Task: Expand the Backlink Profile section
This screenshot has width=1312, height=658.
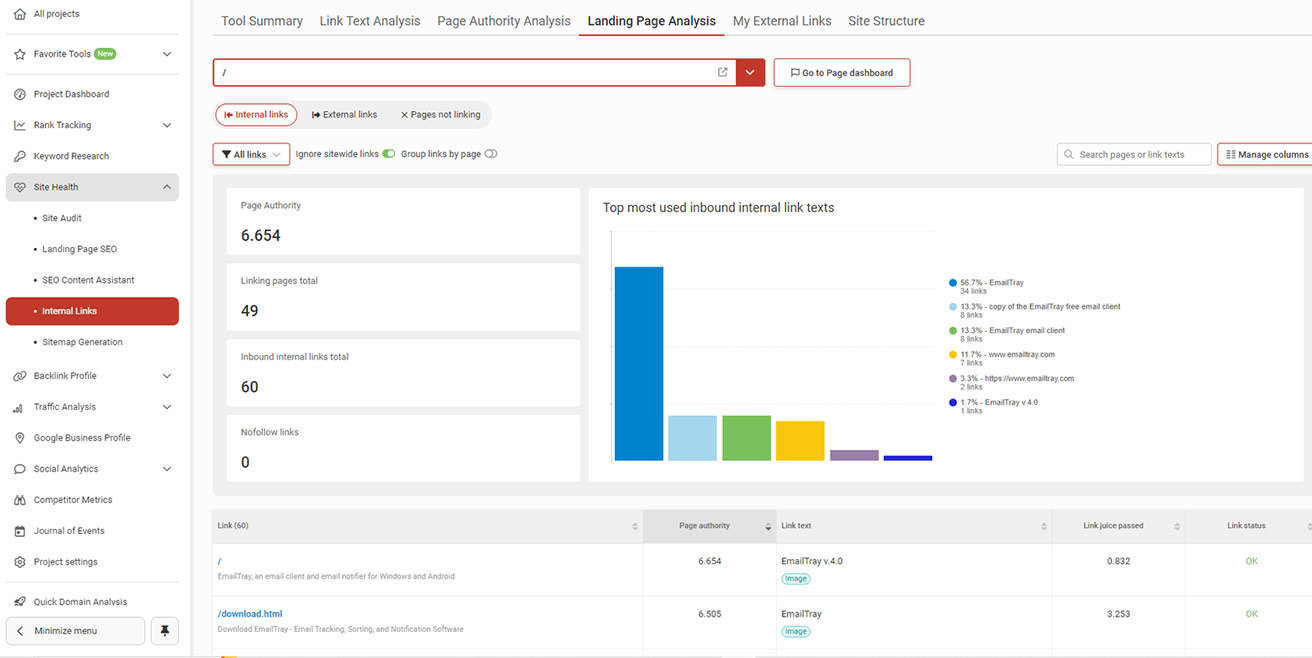Action: [x=167, y=376]
